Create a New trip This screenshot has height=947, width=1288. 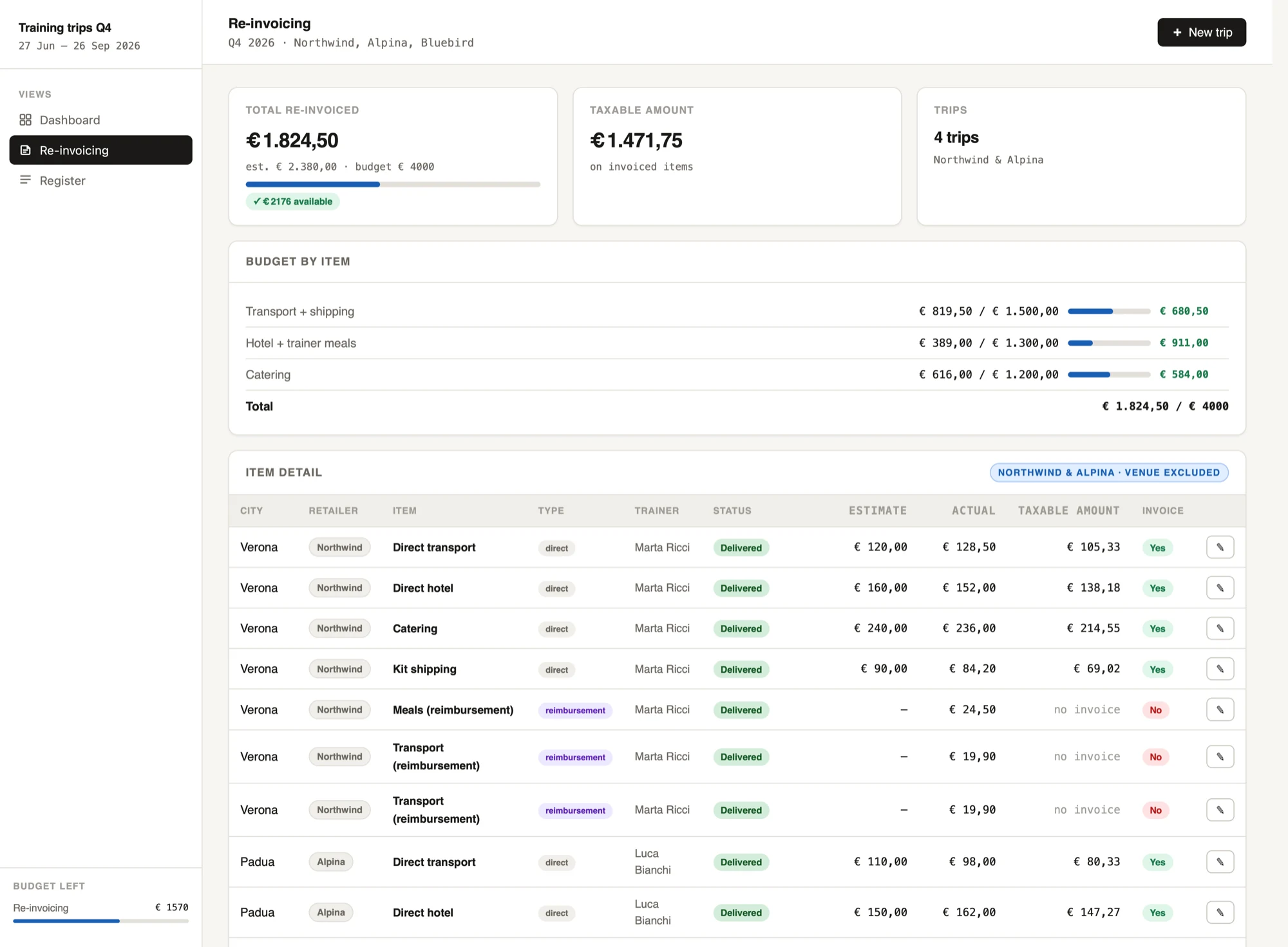click(x=1201, y=32)
